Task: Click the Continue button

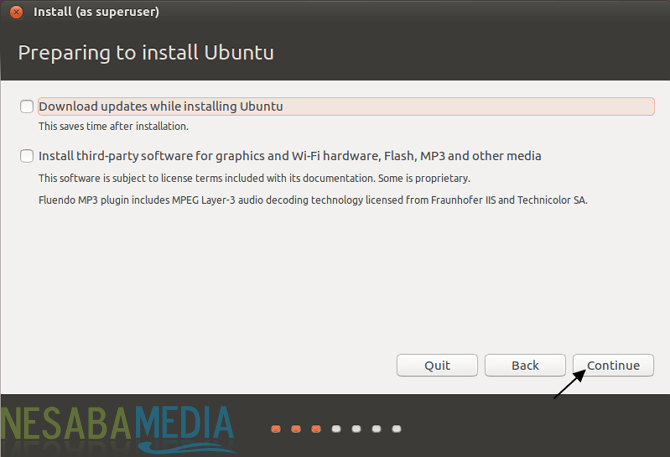Action: point(613,366)
